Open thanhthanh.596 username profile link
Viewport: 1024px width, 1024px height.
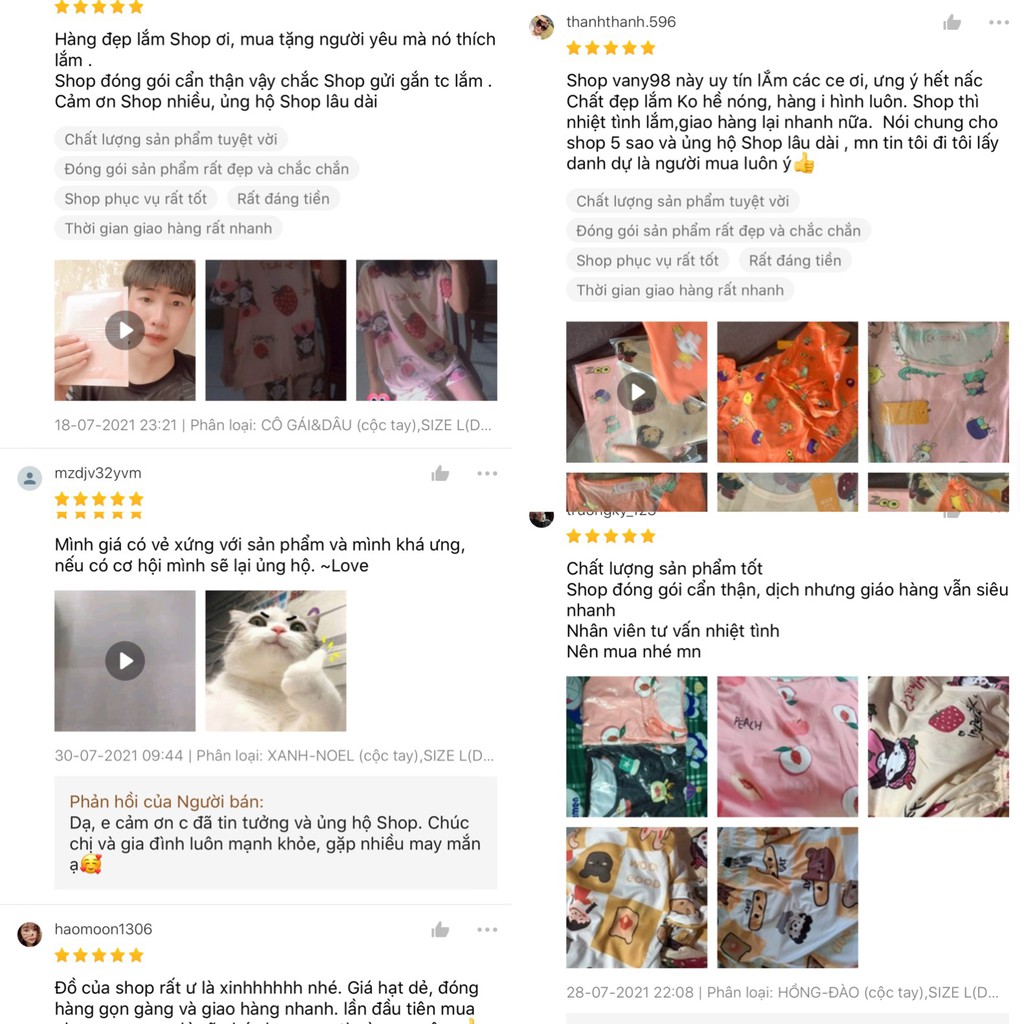coord(620,22)
